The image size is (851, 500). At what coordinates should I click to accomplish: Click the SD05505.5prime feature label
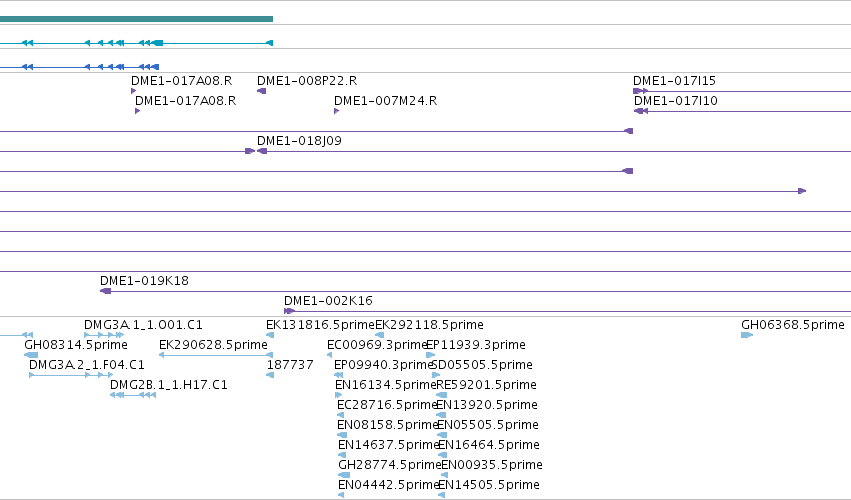pos(482,365)
